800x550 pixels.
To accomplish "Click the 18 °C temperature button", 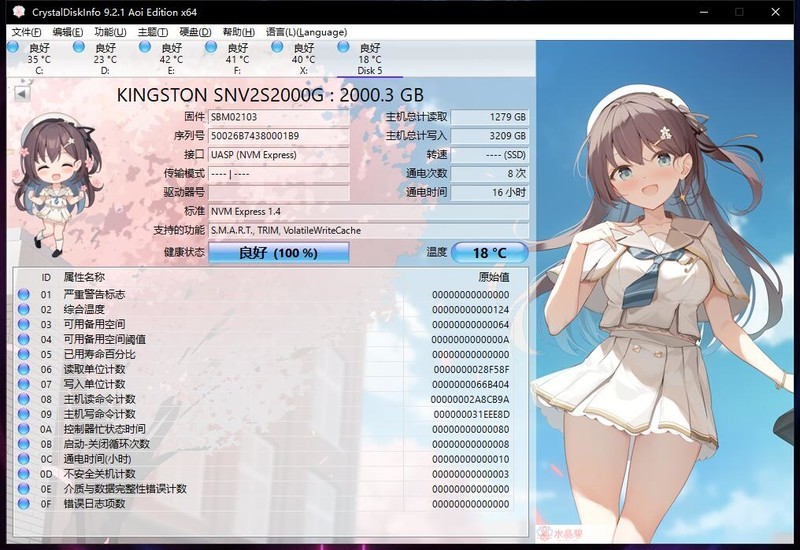I will click(489, 253).
